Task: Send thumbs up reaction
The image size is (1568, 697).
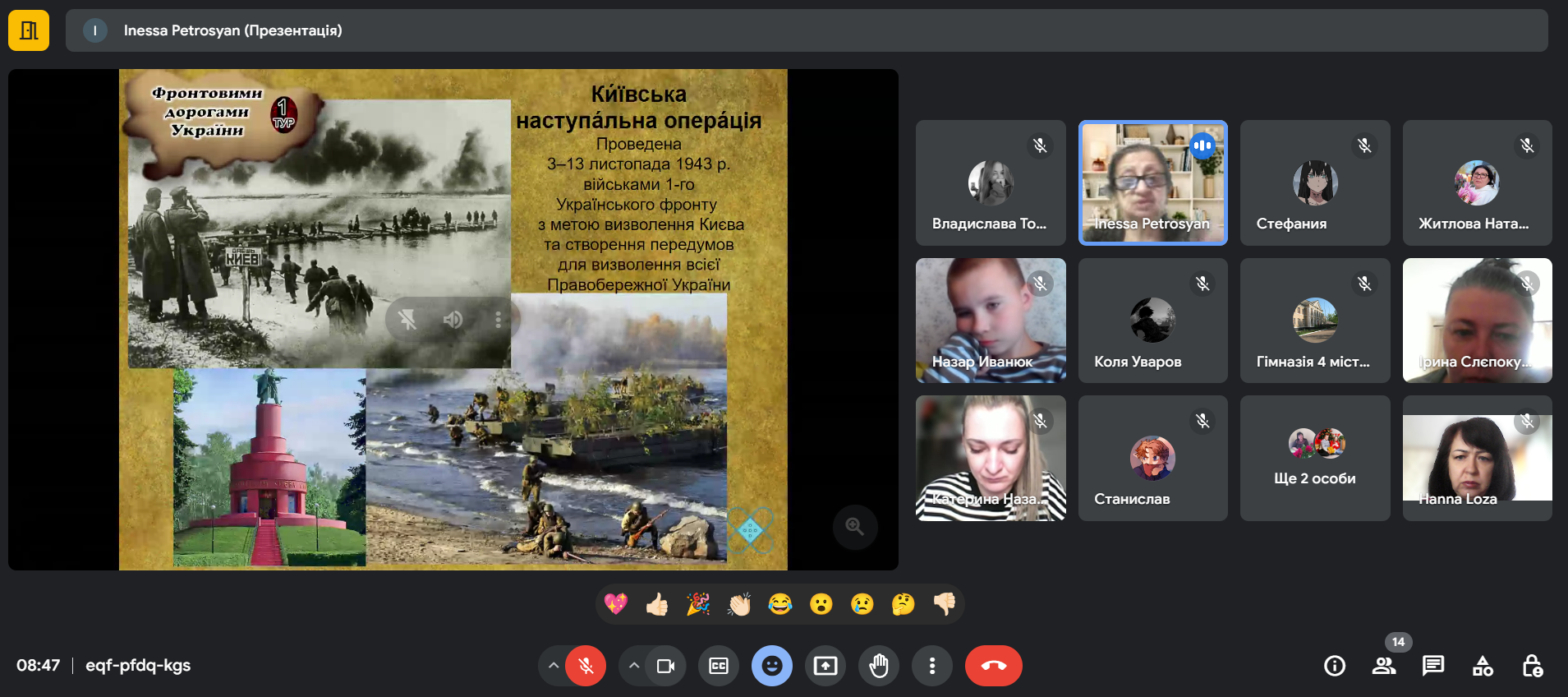Action: pos(657,605)
